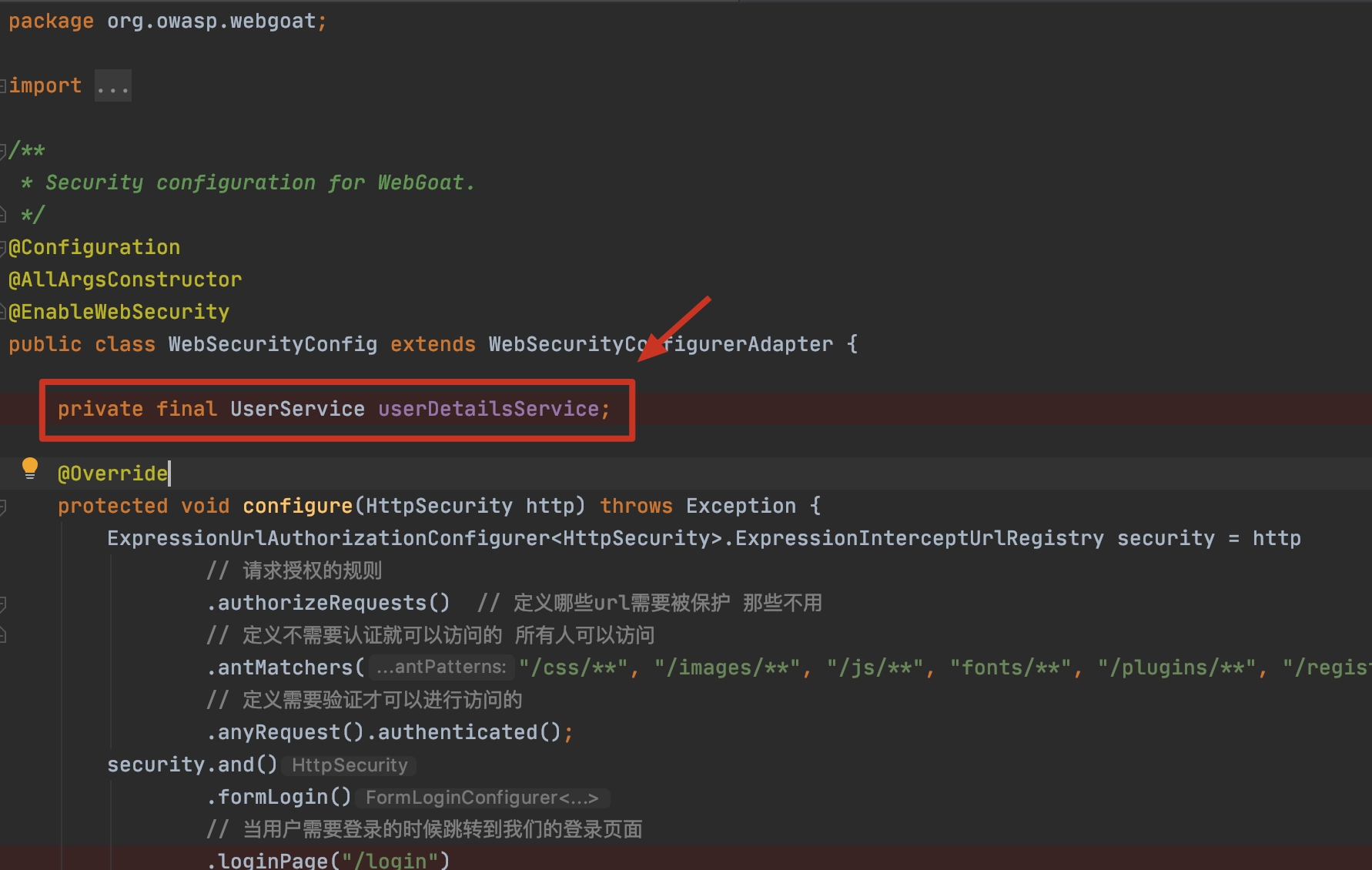Viewport: 1372px width, 870px height.
Task: Click the @AllArgsConstructor annotation
Action: [125, 279]
